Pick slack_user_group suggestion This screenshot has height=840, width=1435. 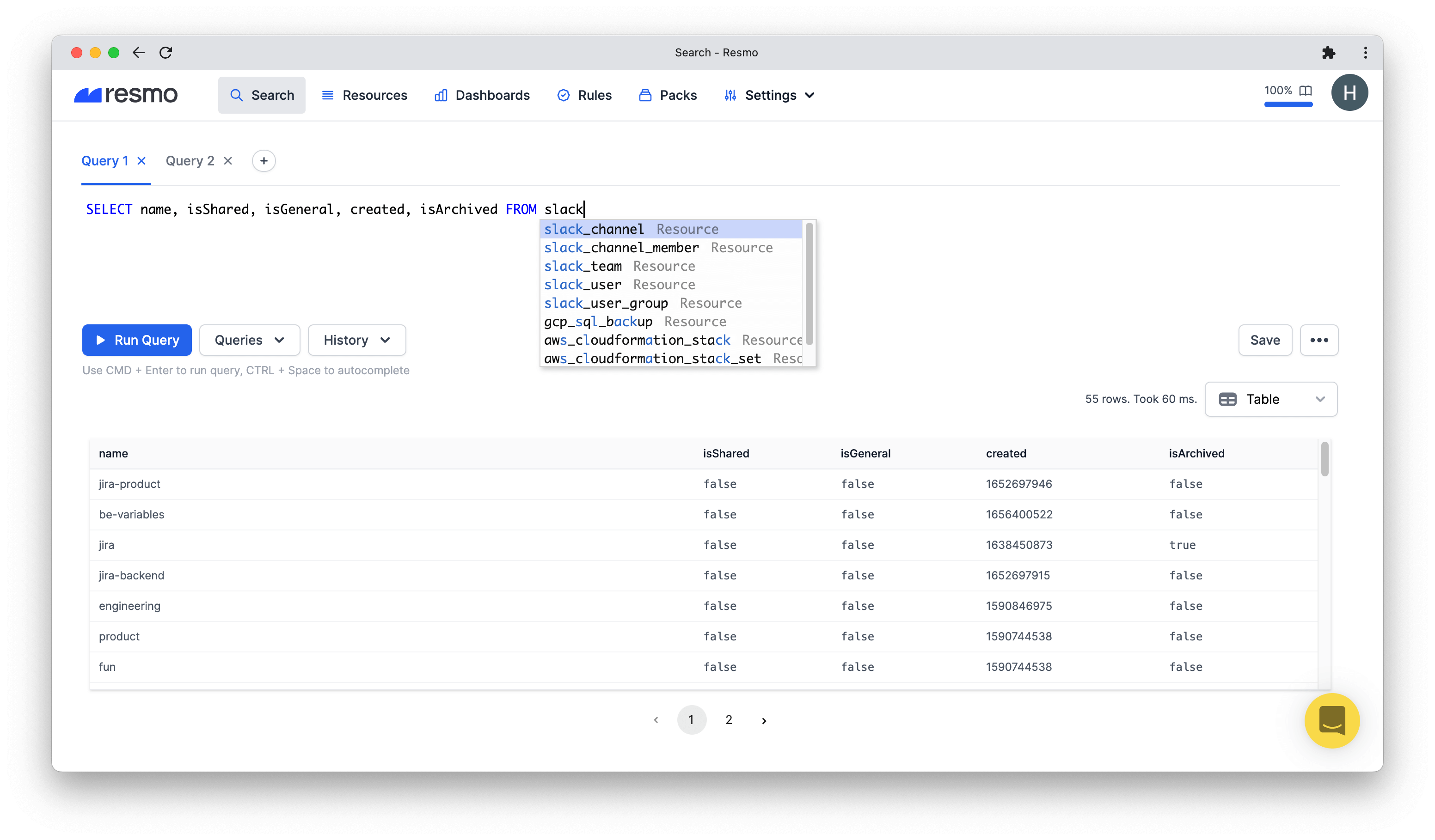pos(671,303)
